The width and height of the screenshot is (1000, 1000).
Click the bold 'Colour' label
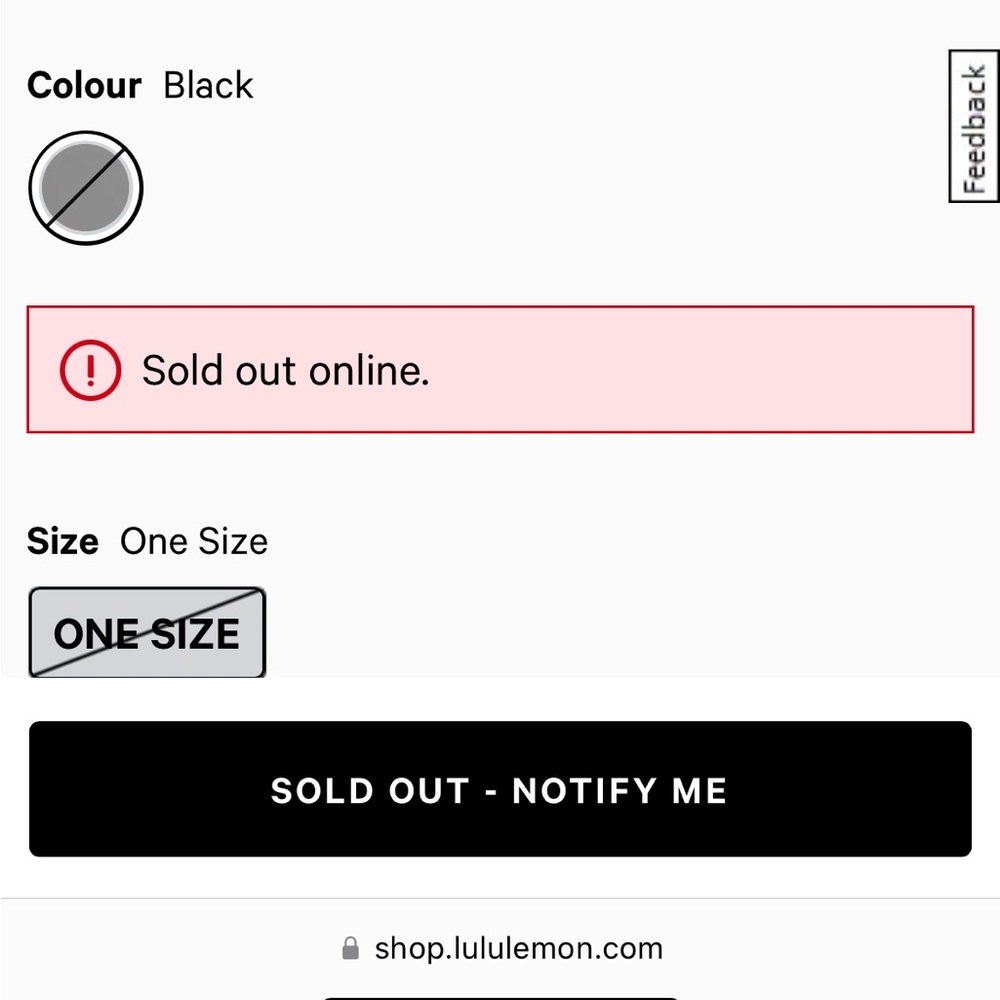coord(85,86)
